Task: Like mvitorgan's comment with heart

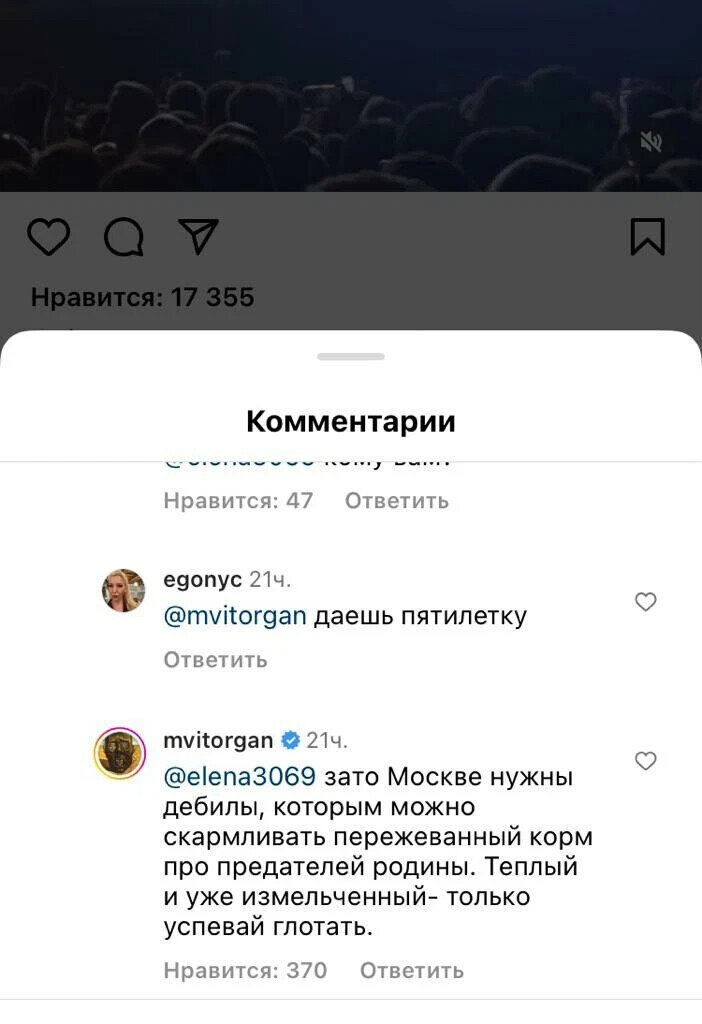Action: [645, 761]
